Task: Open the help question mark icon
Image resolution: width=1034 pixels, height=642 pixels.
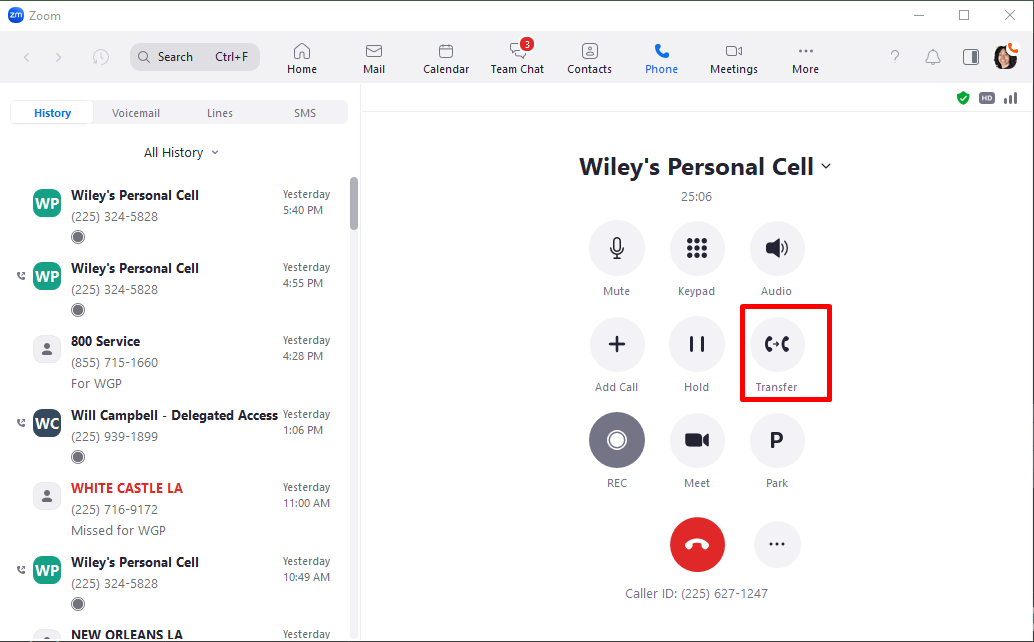Action: pos(895,57)
